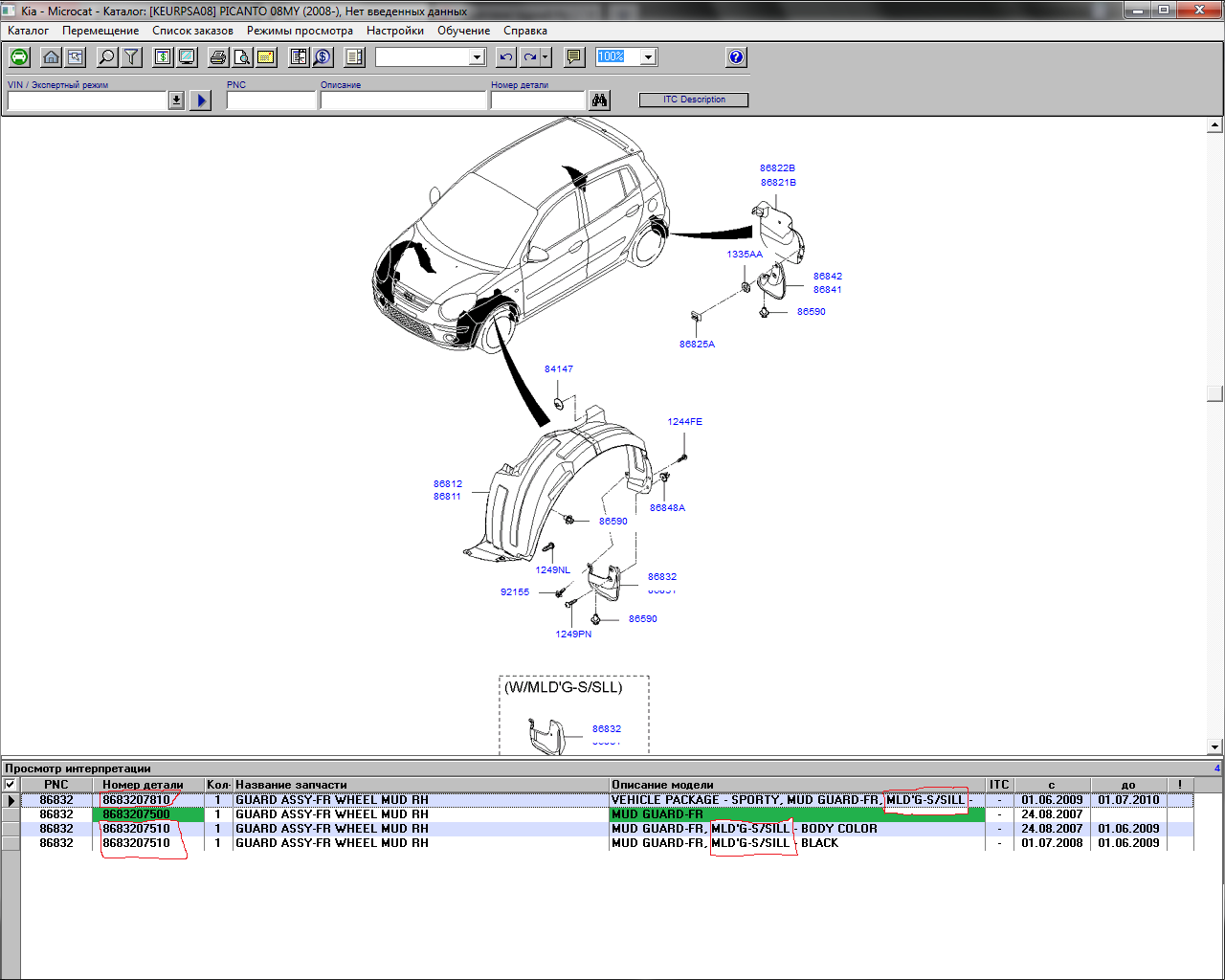Click diagram scrollbar up arrow
Screen dimensions: 1225x980
(1215, 125)
